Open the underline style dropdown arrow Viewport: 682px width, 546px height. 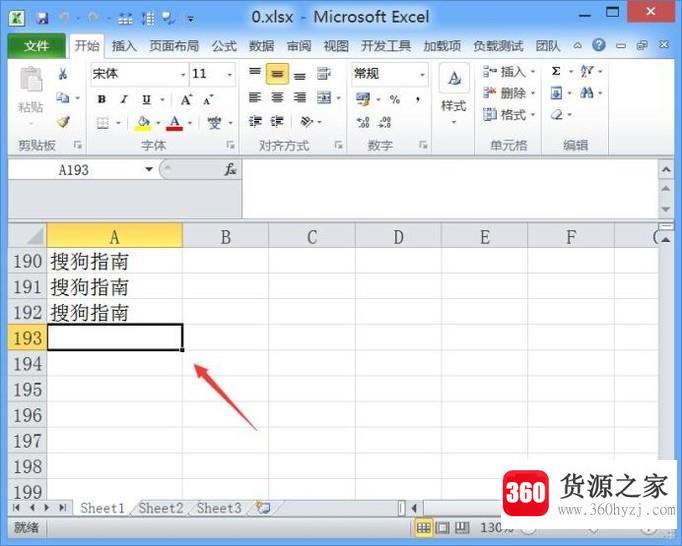click(x=162, y=100)
